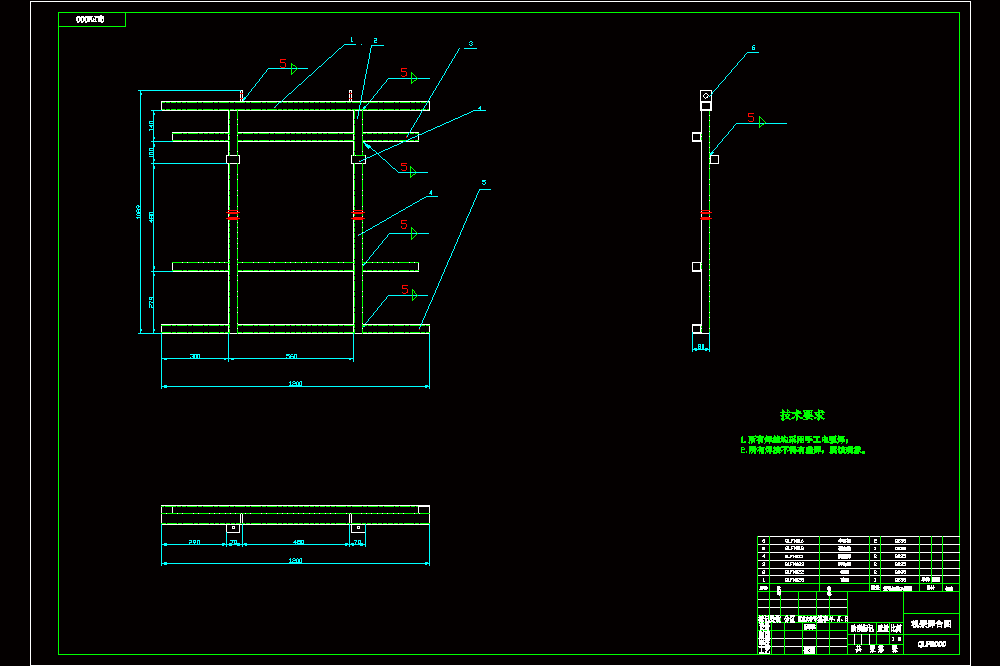The height and width of the screenshot is (666, 1000).
Task: Click the "300" dimension in front view
Action: 195,356
